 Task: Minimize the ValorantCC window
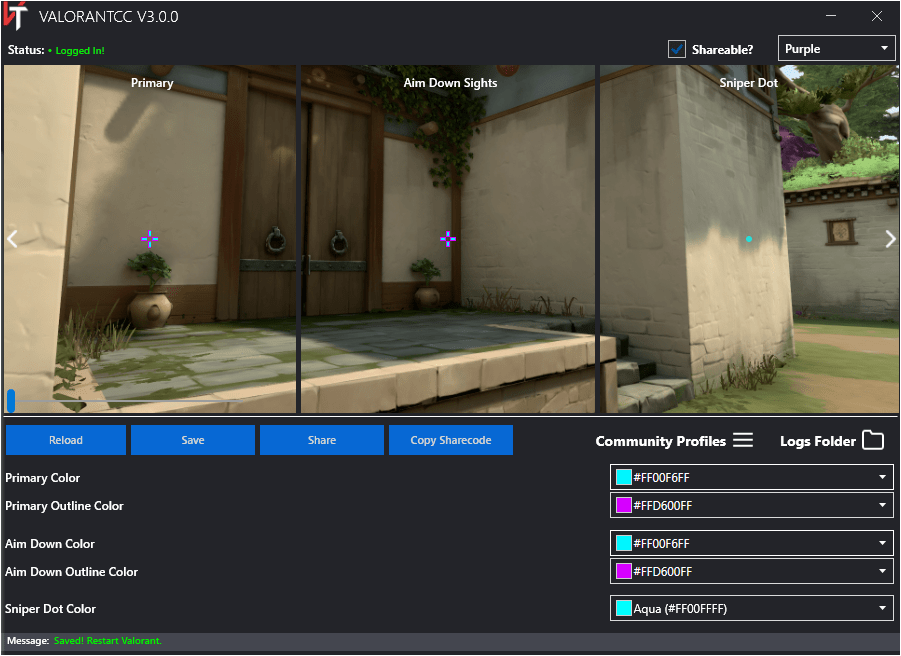tap(830, 16)
